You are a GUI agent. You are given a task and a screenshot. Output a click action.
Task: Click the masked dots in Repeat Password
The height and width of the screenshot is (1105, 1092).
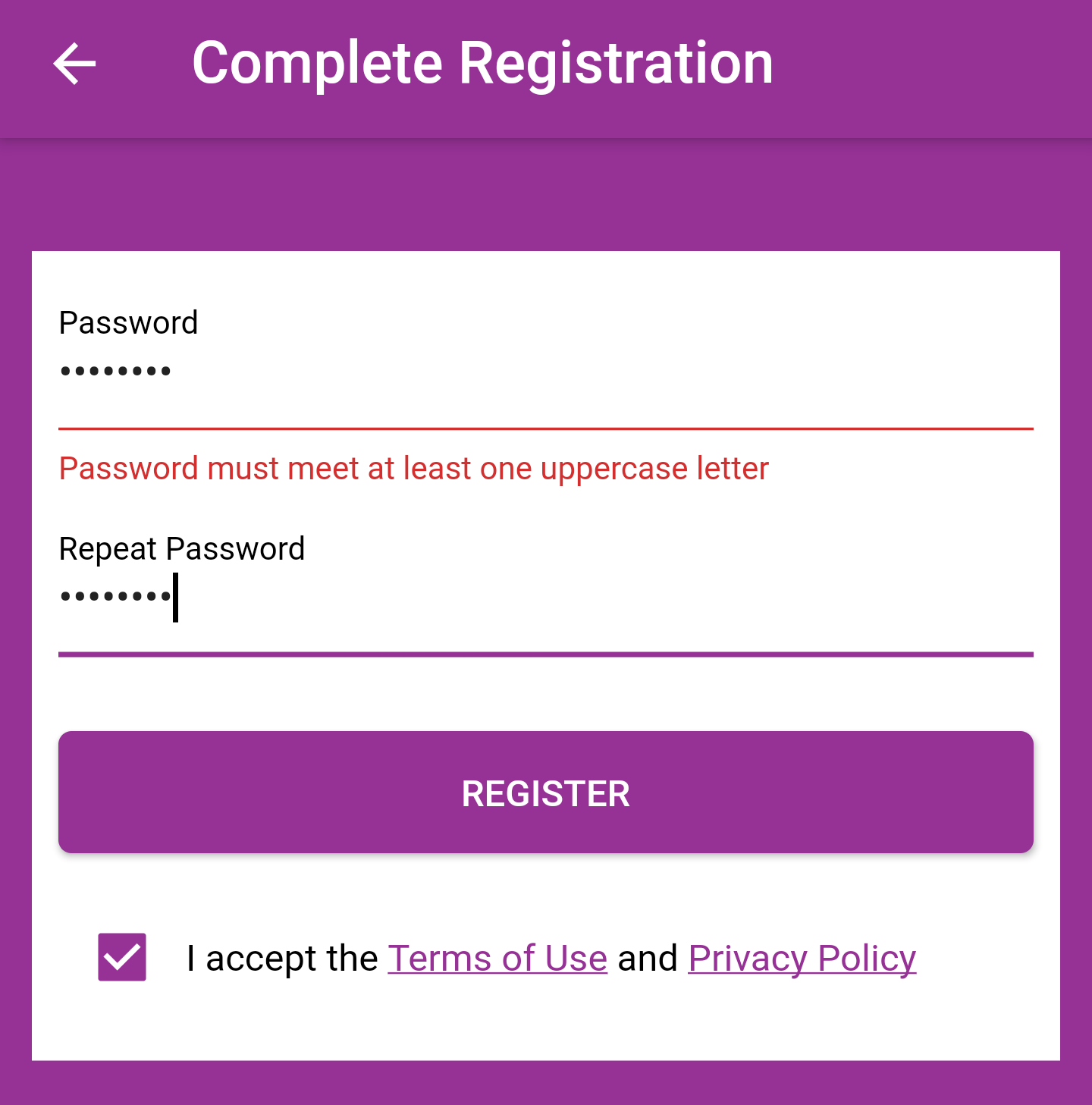[x=115, y=597]
